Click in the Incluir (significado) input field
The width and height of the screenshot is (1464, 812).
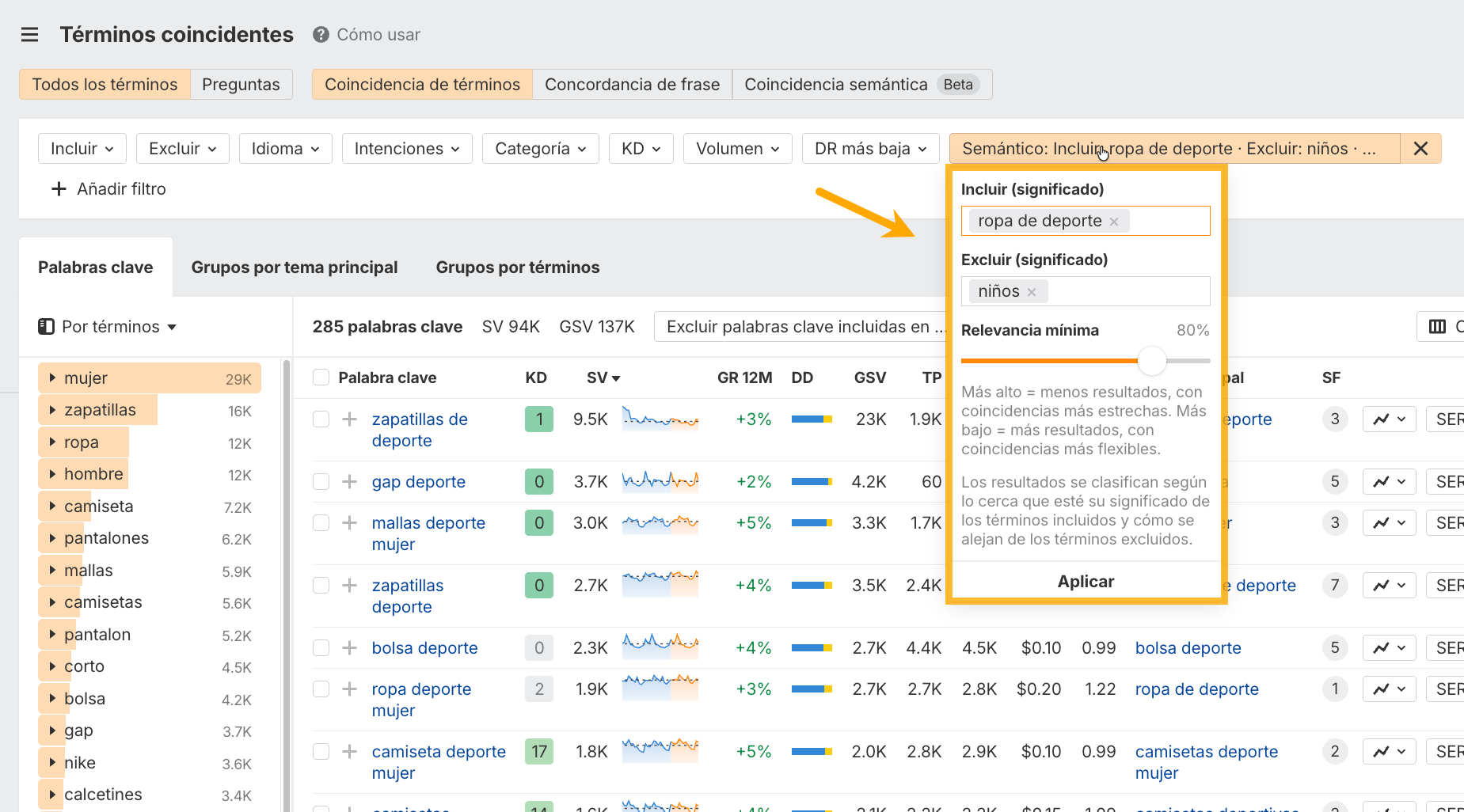coord(1086,221)
